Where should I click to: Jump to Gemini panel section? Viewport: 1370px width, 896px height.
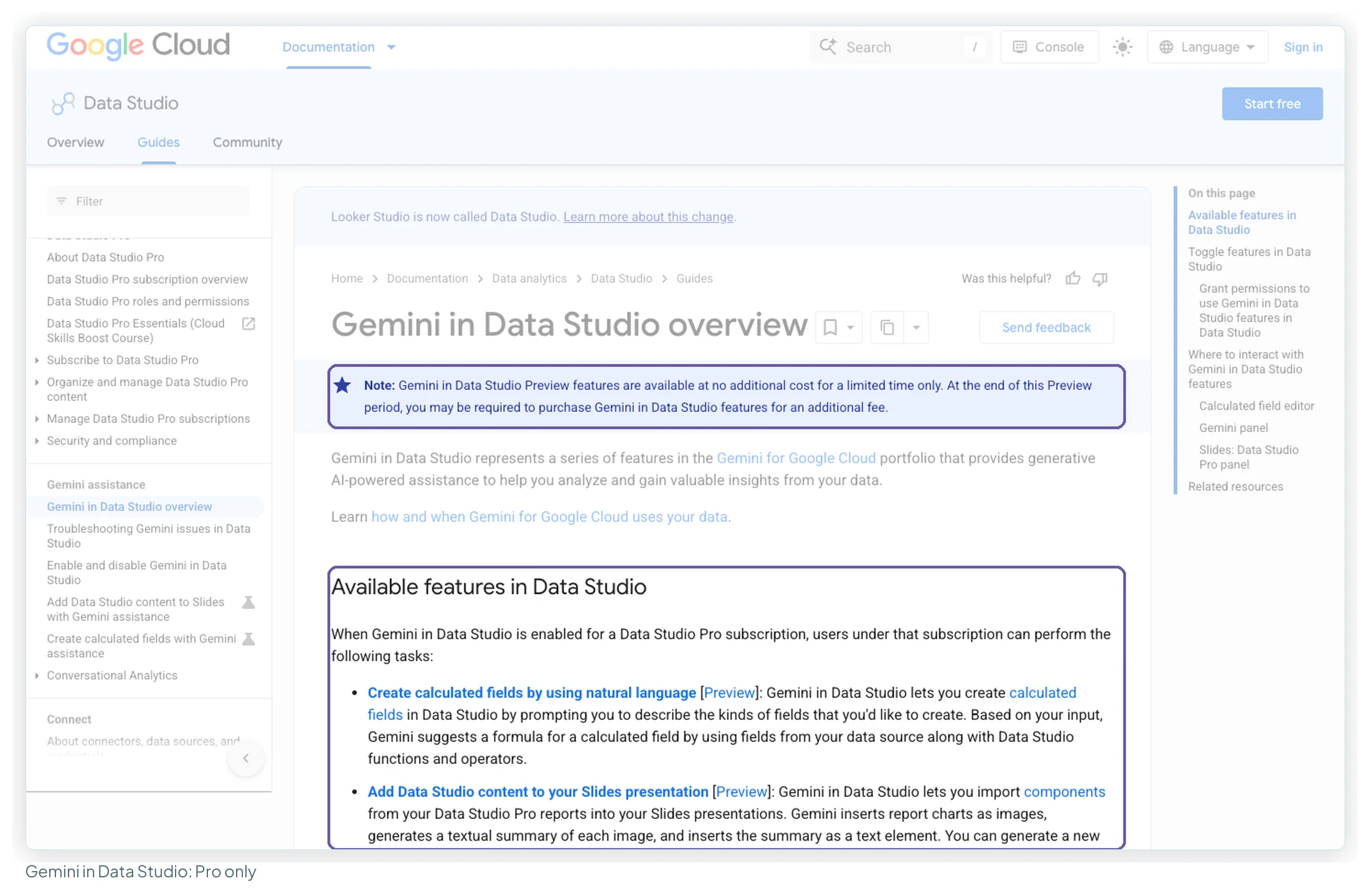[1233, 428]
